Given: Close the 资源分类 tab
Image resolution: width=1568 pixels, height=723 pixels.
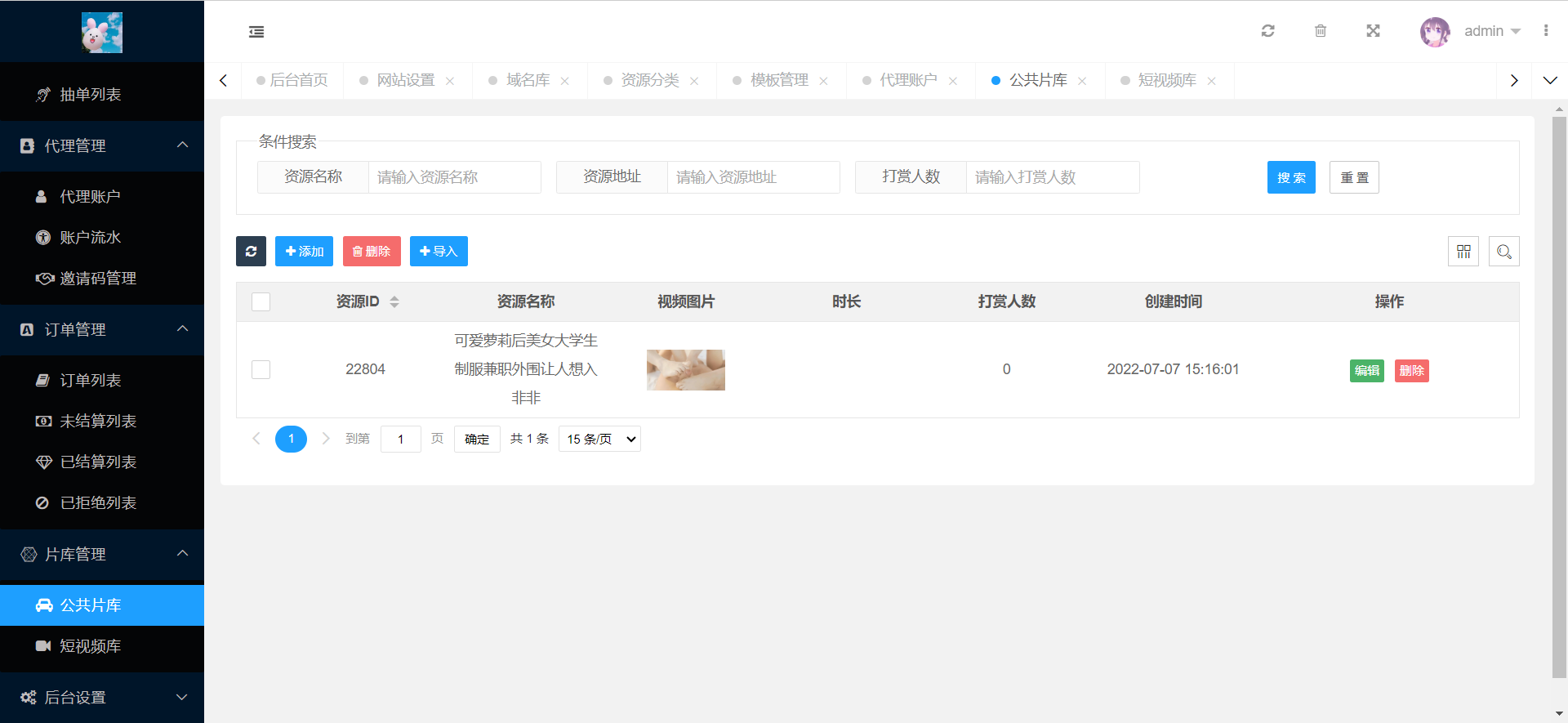Looking at the screenshot, I should pos(694,81).
